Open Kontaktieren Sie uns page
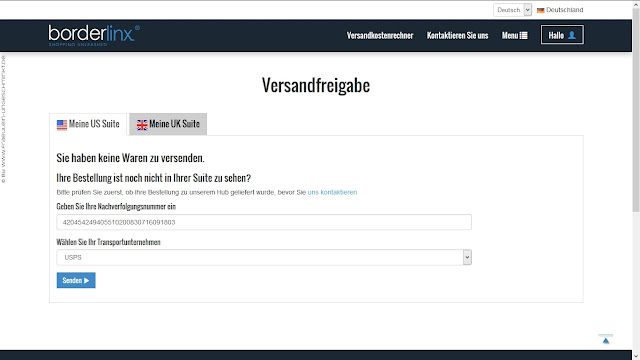The height and width of the screenshot is (360, 640). click(458, 36)
